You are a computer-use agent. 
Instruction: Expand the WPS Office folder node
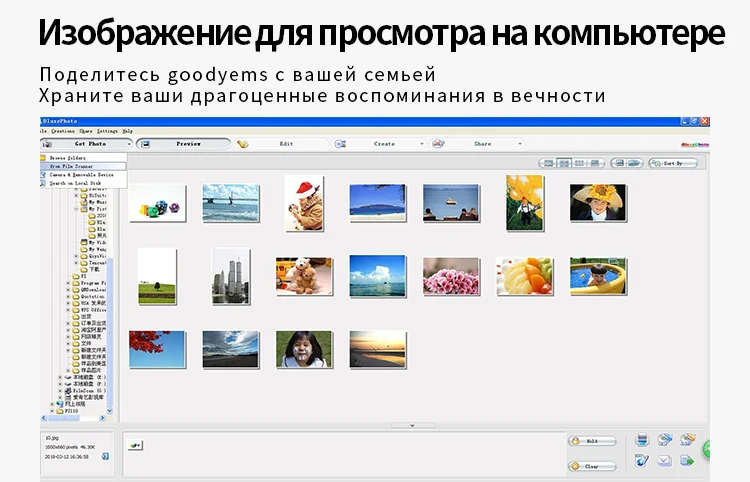68,310
